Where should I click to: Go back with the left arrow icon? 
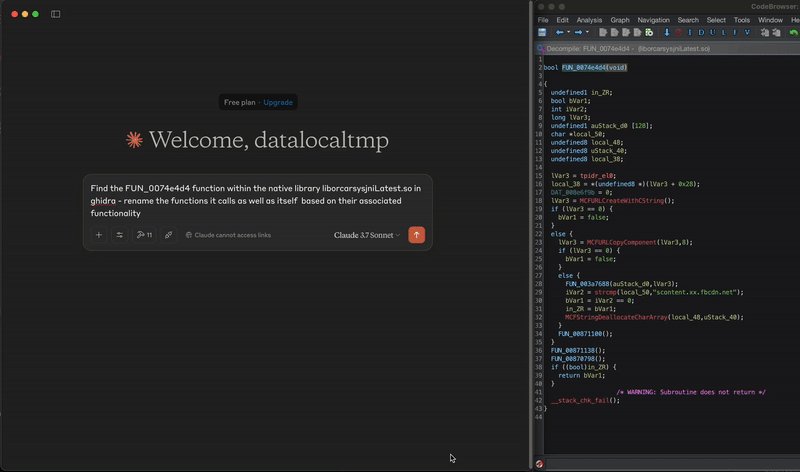click(560, 33)
